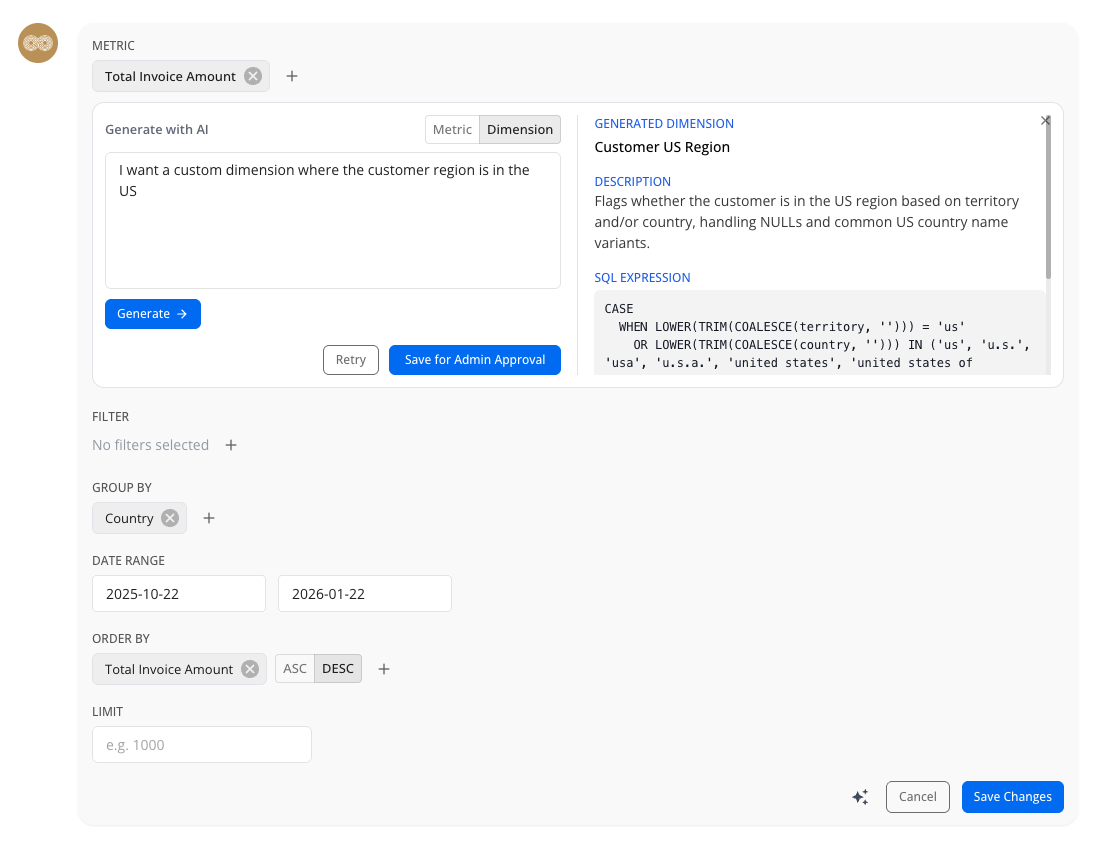Add a filter using the plus icon
The width and height of the screenshot is (1106, 856).
tap(231, 445)
